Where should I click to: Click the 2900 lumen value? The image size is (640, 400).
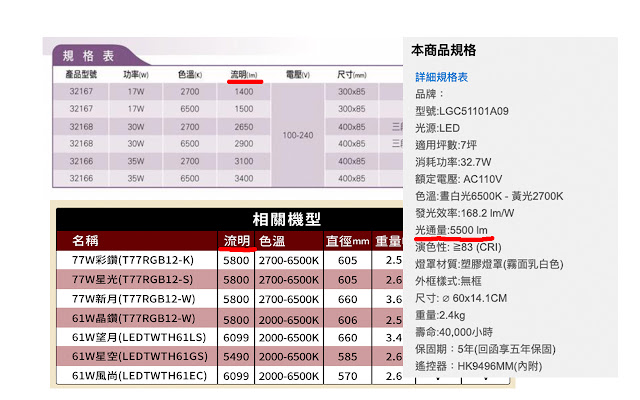click(244, 144)
